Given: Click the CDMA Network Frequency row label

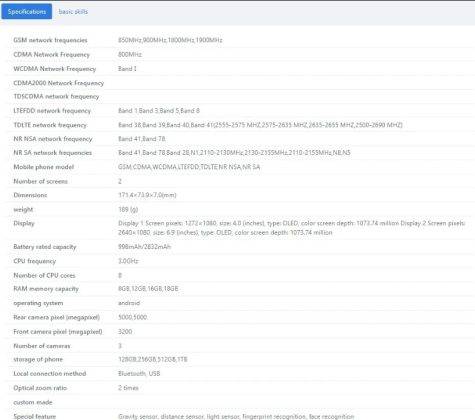Looking at the screenshot, I should pyautogui.click(x=52, y=55).
